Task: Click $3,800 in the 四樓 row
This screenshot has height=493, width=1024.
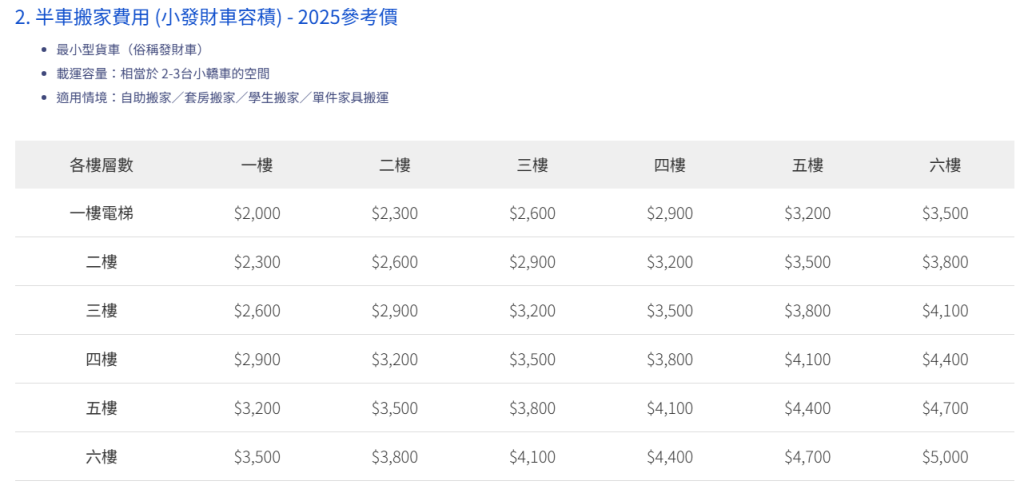Action: point(670,359)
